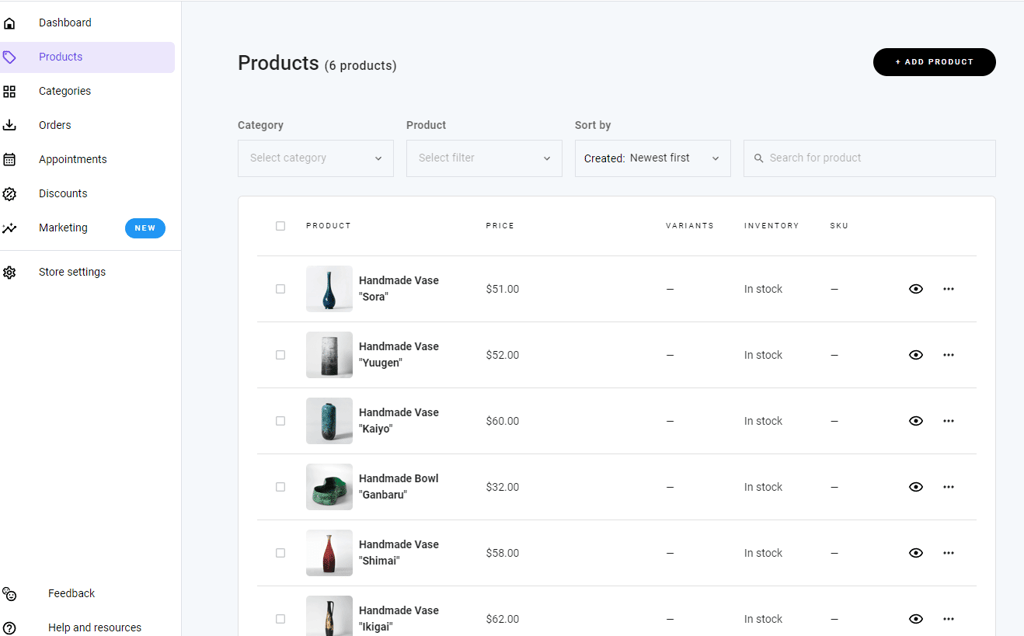Check the Handmade Vase "Sora" checkbox
The image size is (1024, 636).
pos(280,289)
